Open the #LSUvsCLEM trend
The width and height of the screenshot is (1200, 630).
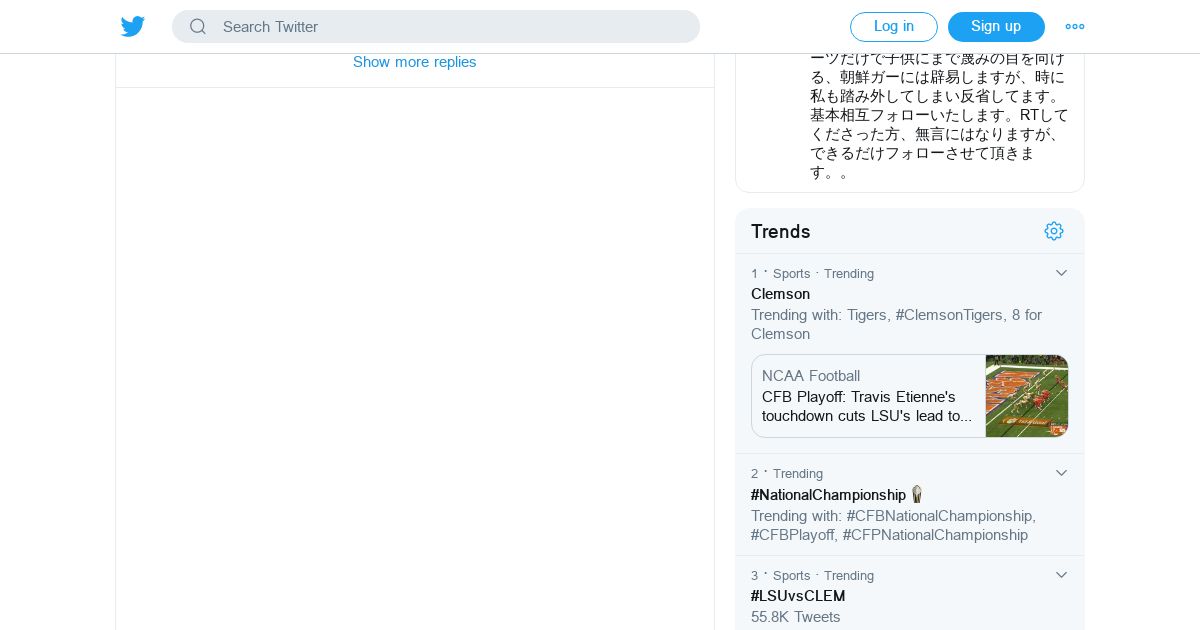pyautogui.click(x=798, y=596)
